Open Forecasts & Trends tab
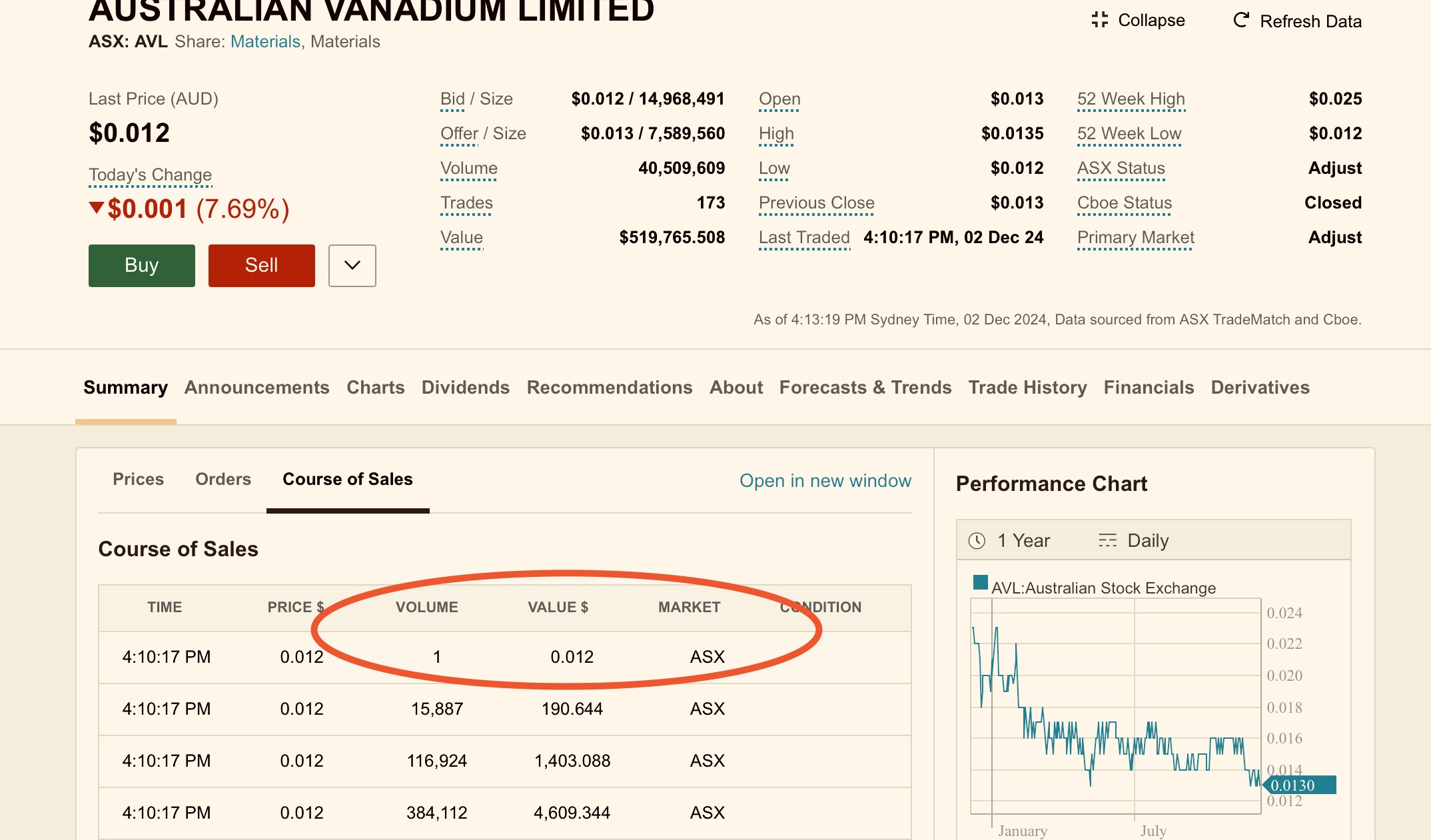This screenshot has width=1431, height=840. click(x=865, y=388)
